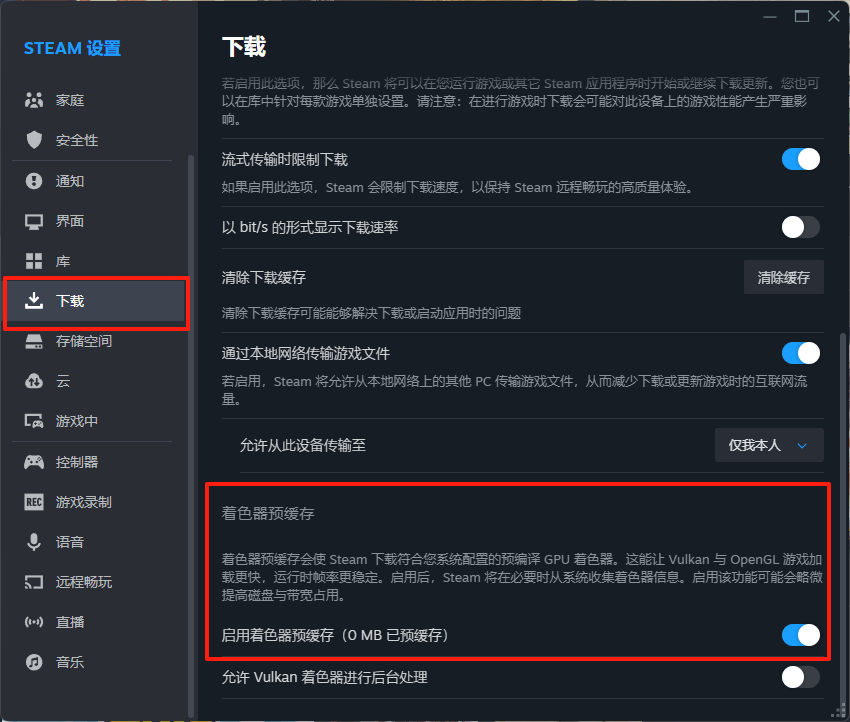Click the 清除缓存 button
Image resolution: width=850 pixels, height=722 pixels.
pos(783,277)
